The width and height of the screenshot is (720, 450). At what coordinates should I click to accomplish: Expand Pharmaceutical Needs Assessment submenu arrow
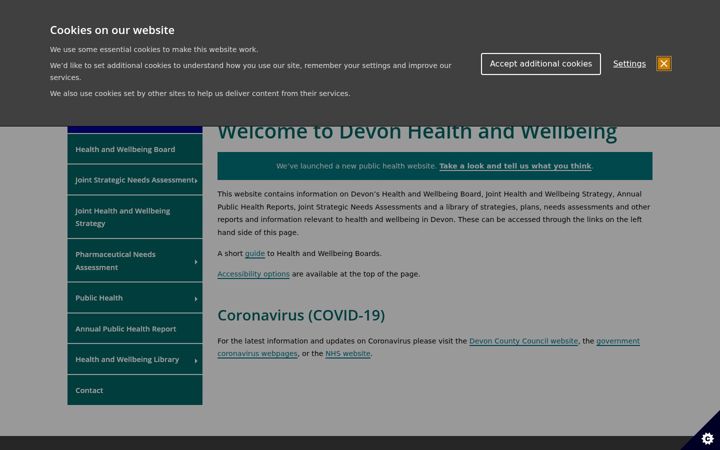[196, 262]
